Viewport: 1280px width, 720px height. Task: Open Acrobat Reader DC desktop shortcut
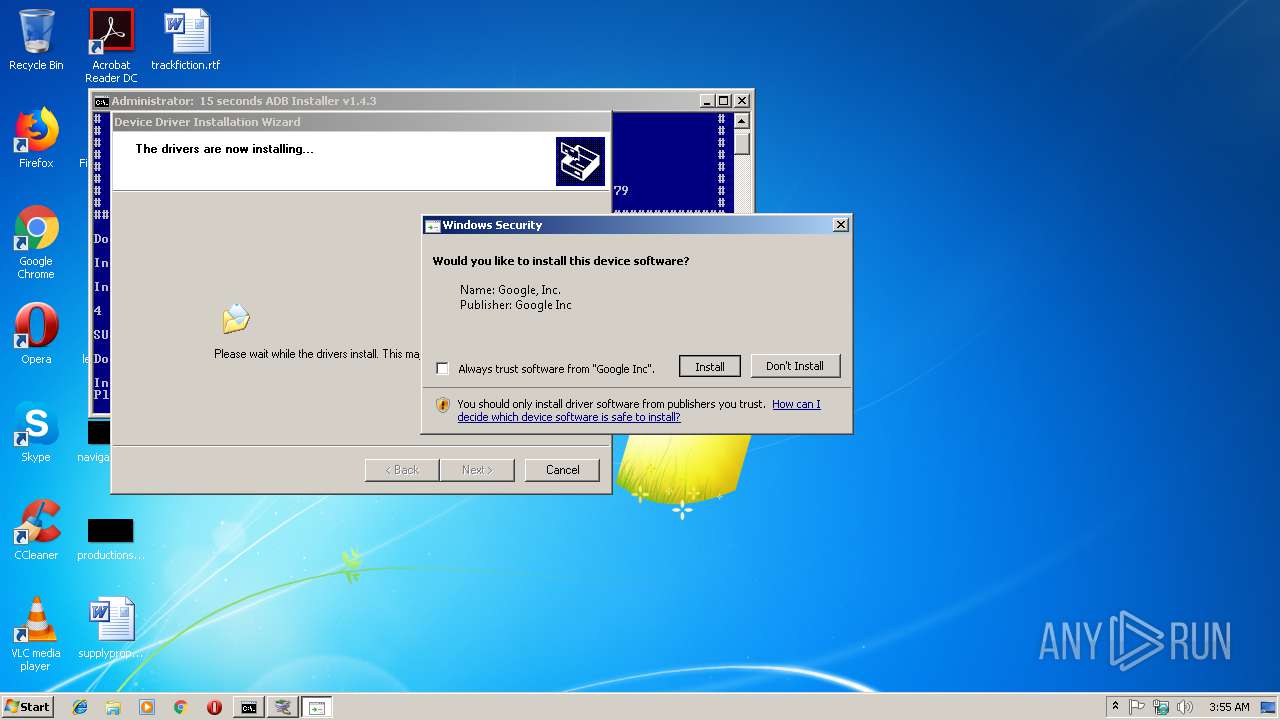point(111,46)
